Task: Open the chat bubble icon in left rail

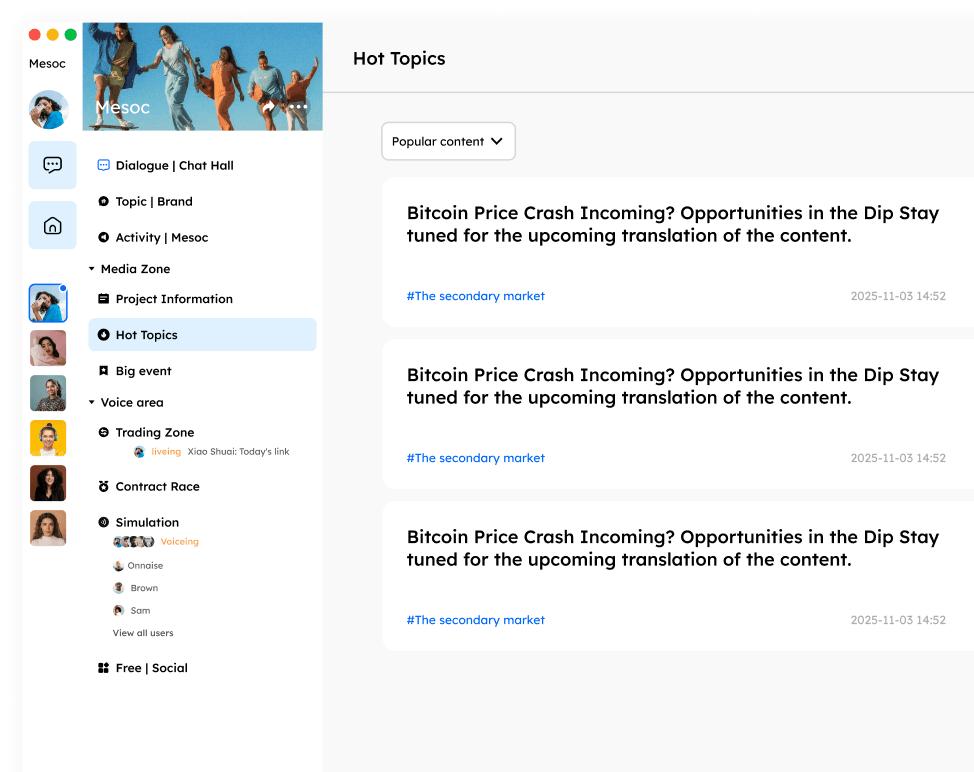Action: tap(52, 165)
